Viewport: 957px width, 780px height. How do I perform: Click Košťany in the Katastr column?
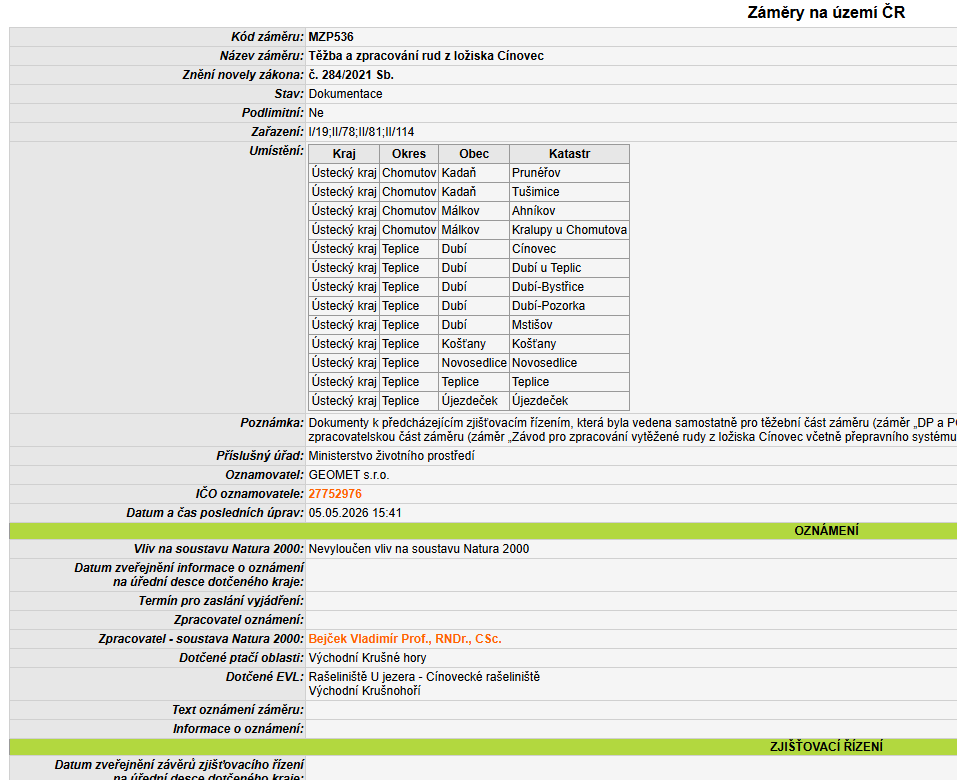tap(569, 344)
